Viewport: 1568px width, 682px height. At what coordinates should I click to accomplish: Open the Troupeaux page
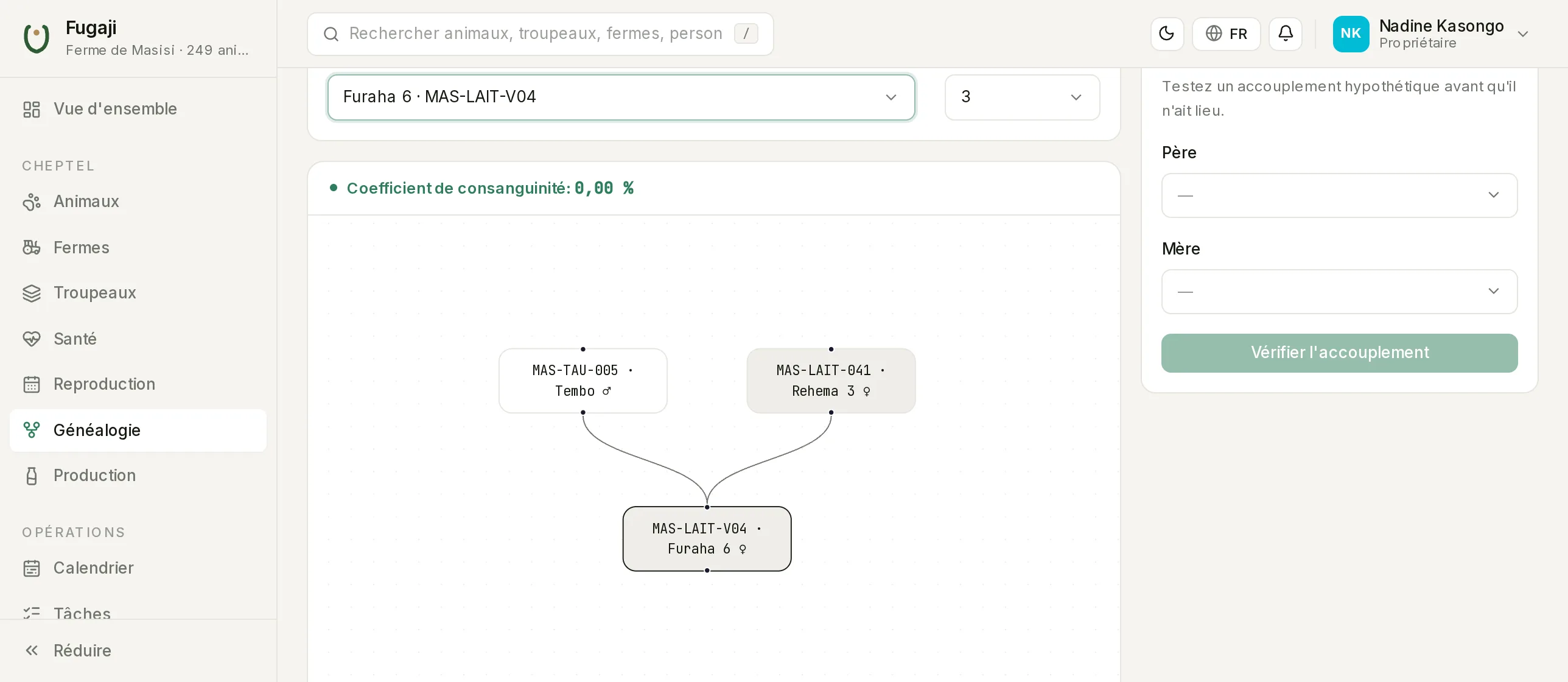(x=138, y=293)
